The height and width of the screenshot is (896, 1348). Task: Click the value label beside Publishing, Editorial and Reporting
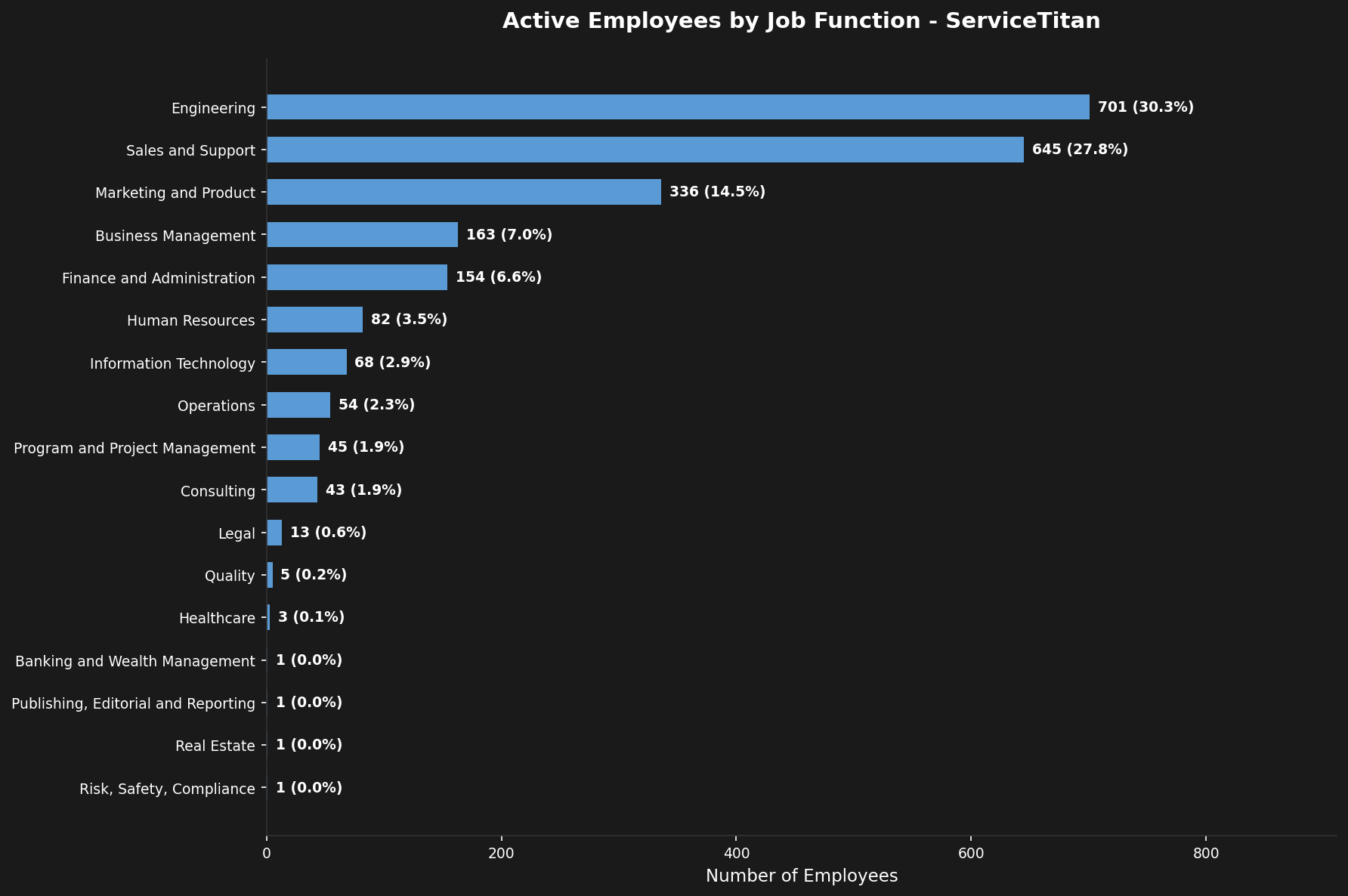tap(309, 703)
